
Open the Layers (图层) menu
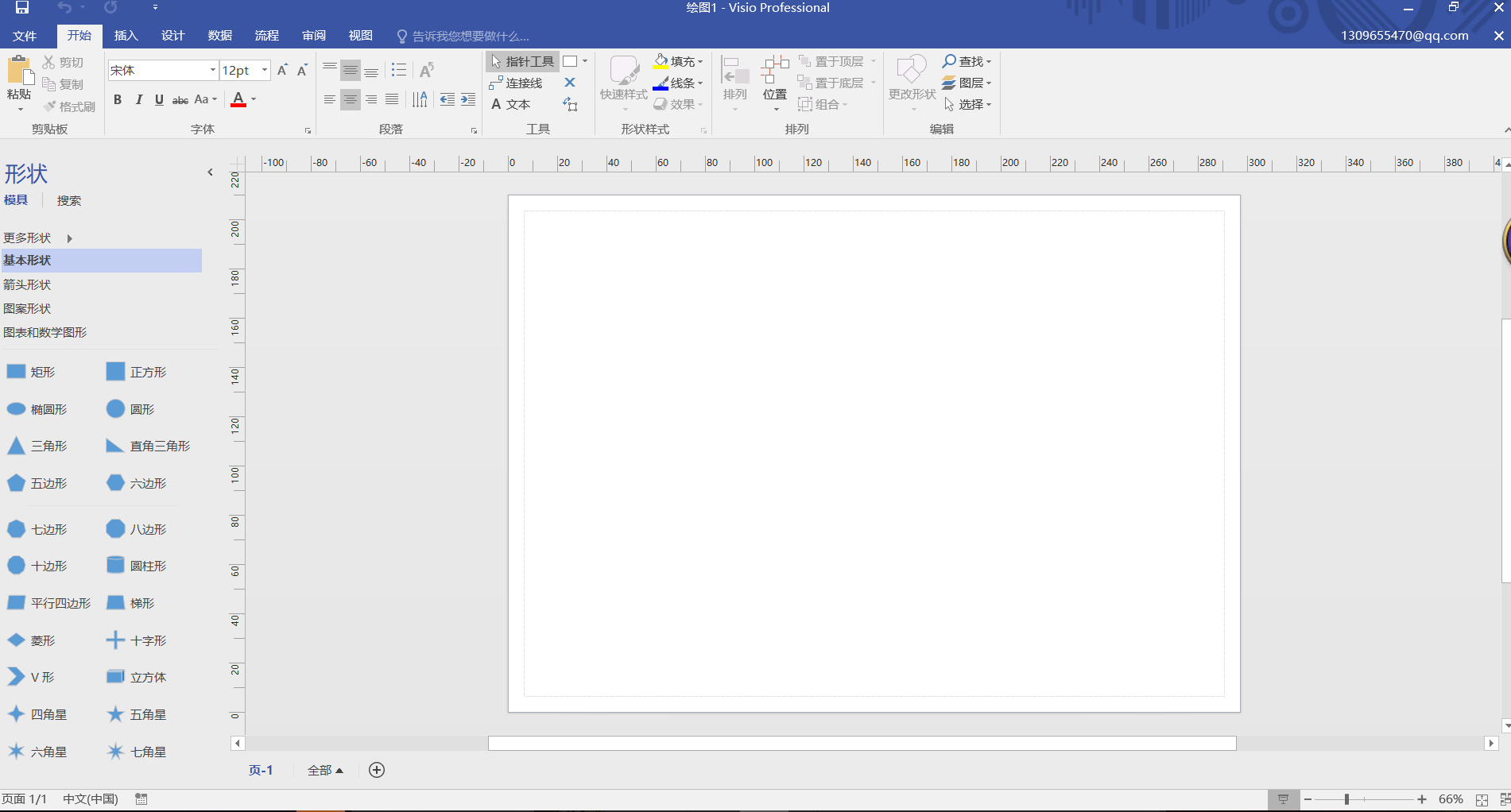967,83
